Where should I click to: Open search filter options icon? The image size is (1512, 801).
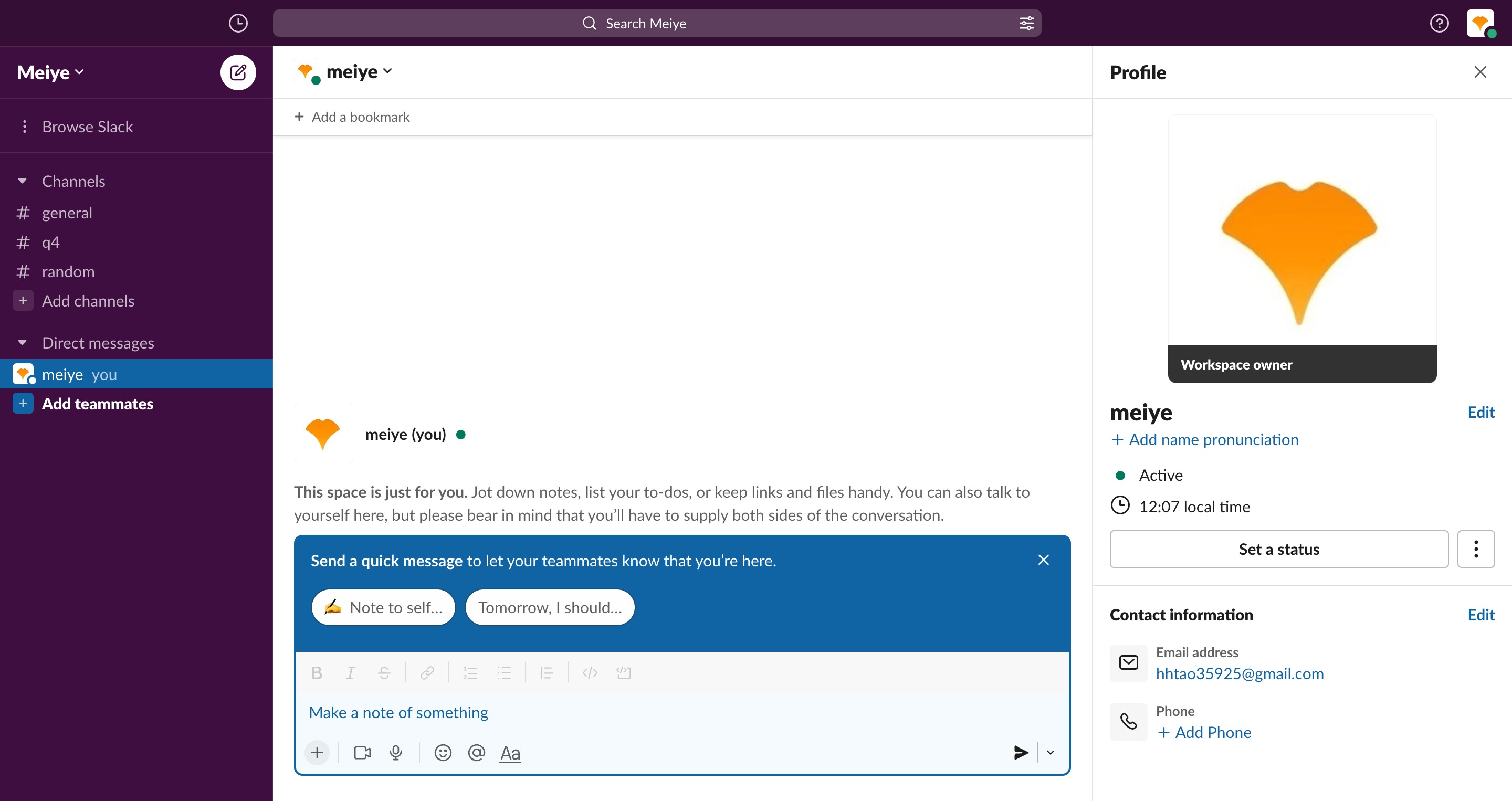(1026, 24)
